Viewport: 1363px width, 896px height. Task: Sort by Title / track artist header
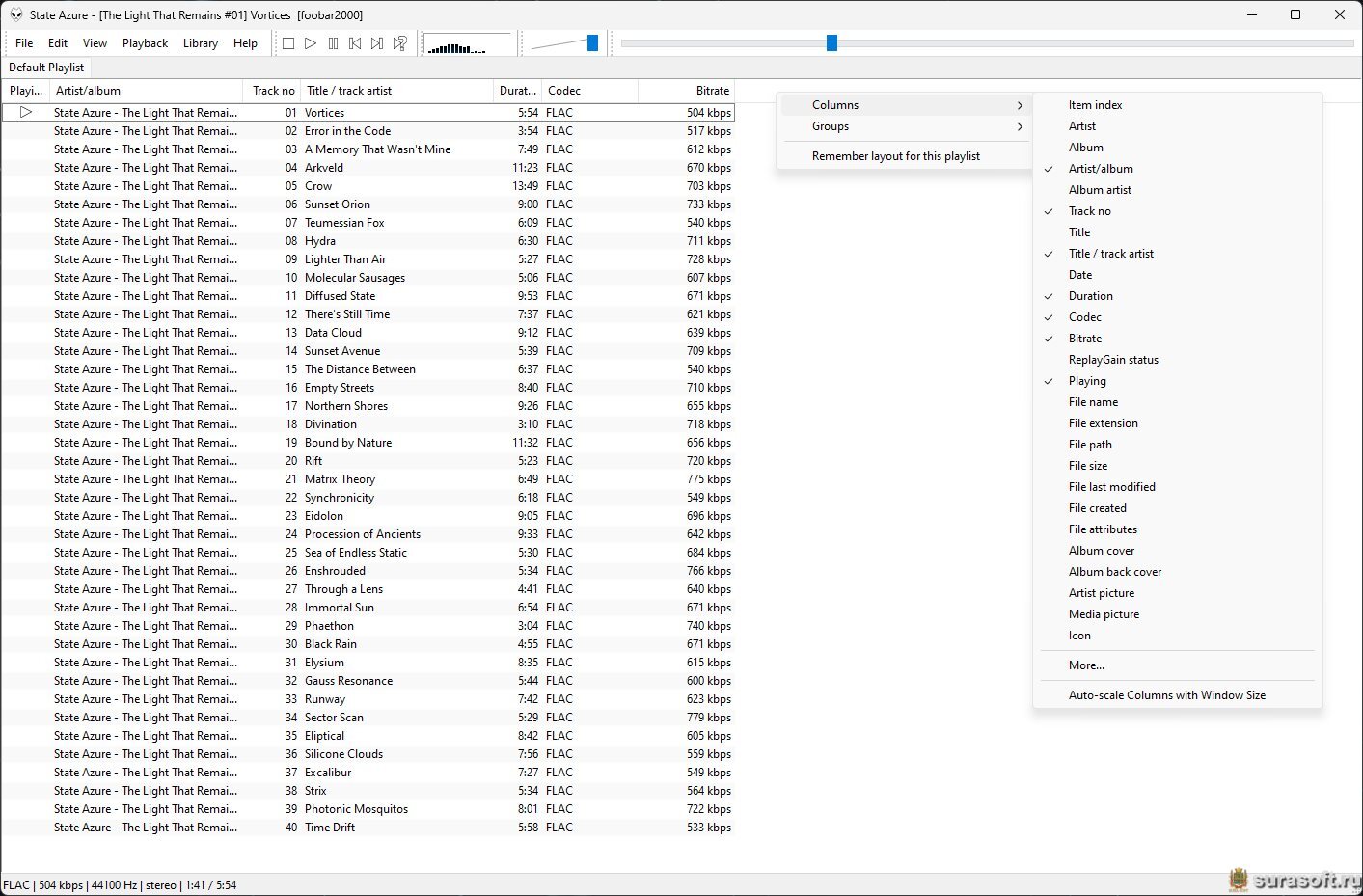click(396, 91)
